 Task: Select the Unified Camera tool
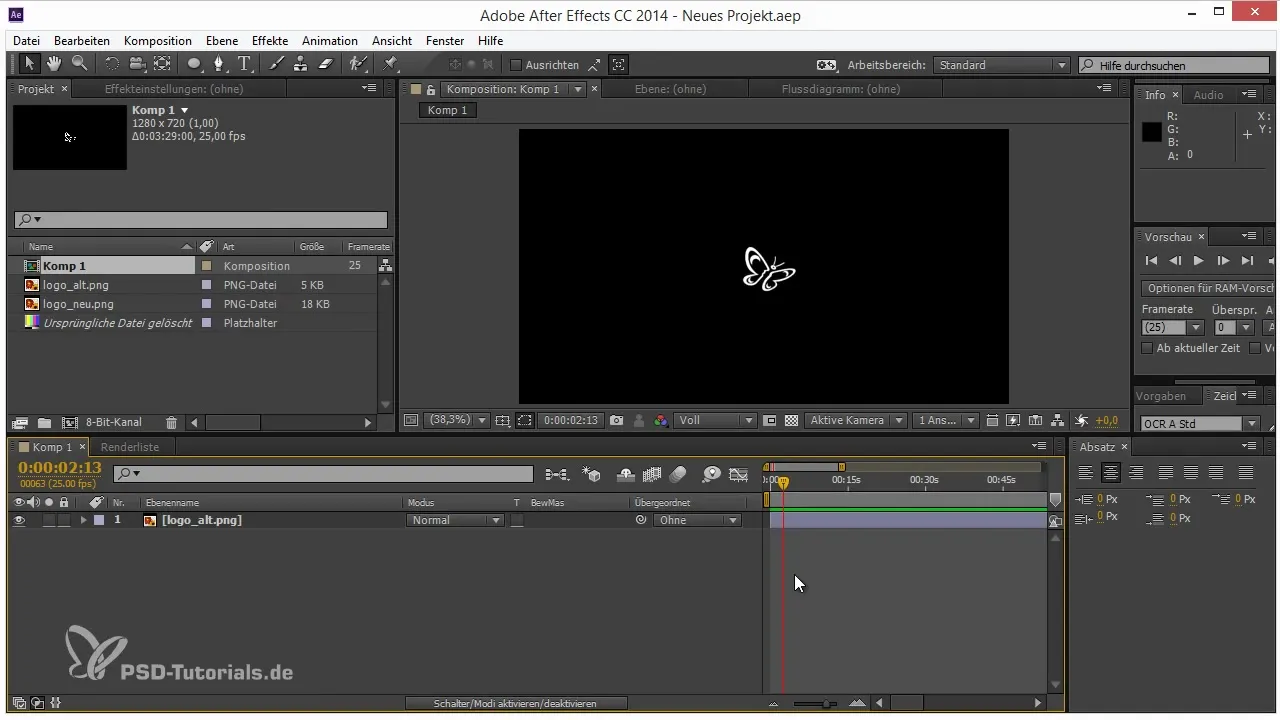[137, 64]
